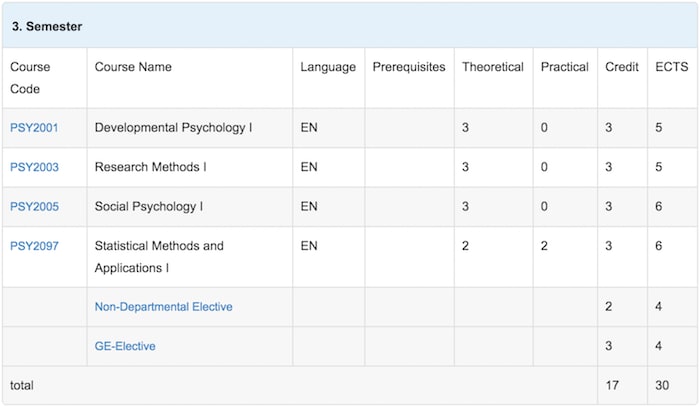Click the Credit column header
Image resolution: width=700 pixels, height=406 pixels.
[622, 67]
